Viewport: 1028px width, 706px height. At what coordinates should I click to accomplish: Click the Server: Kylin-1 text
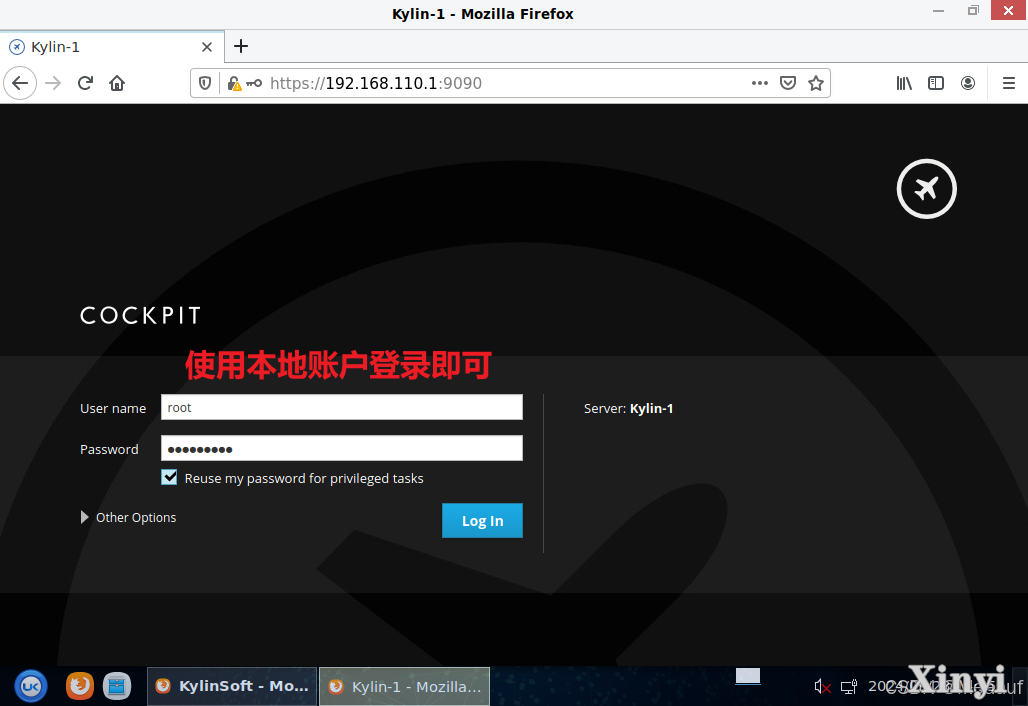(x=628, y=408)
